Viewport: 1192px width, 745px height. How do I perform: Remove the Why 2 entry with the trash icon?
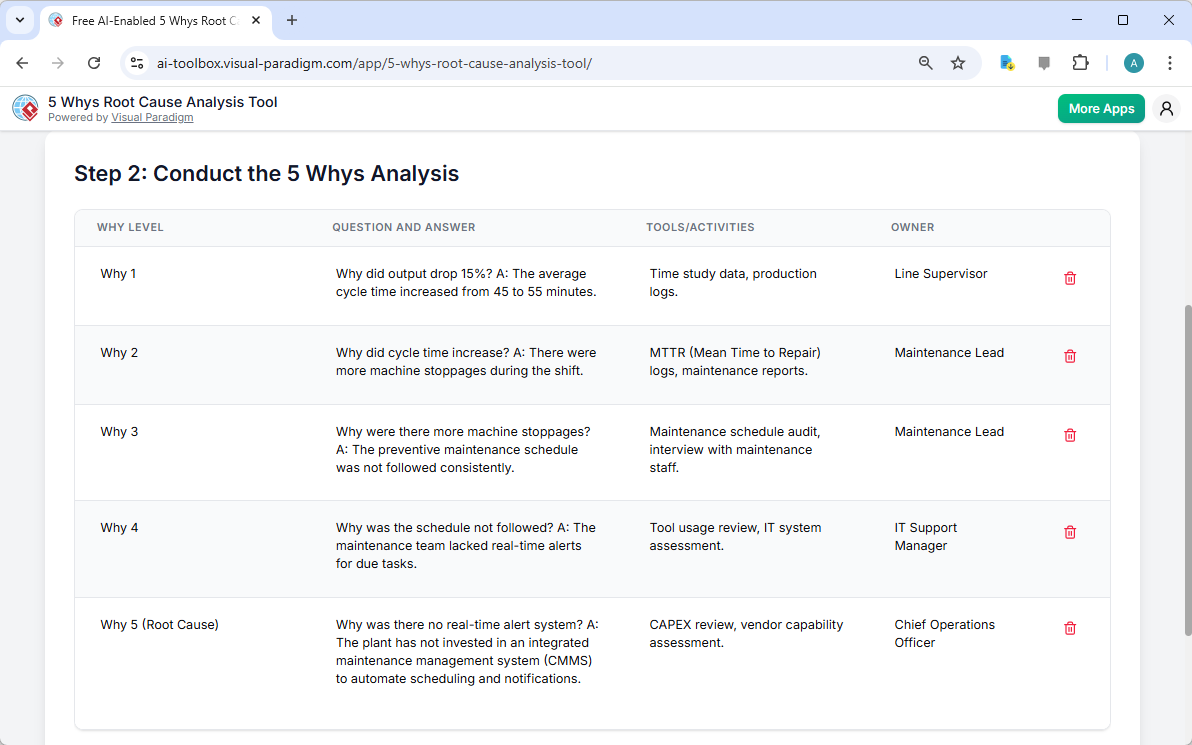click(1069, 356)
